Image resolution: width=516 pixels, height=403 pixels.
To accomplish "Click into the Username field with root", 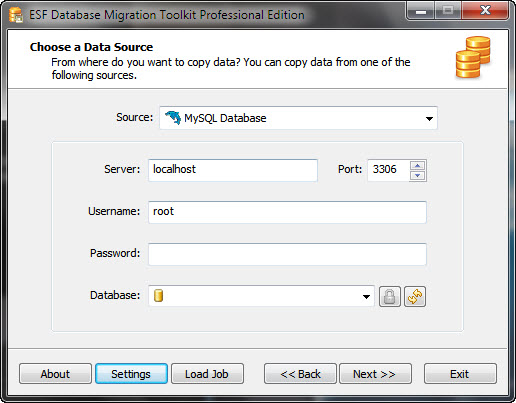I will (287, 212).
